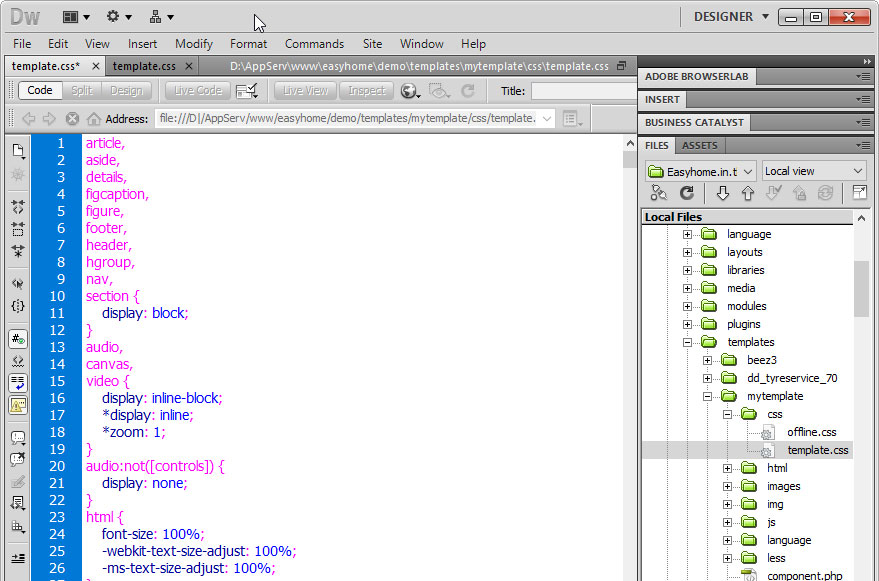Viewport: 879px width, 581px height.
Task: Expand the Files panel to full view
Action: coord(859,193)
